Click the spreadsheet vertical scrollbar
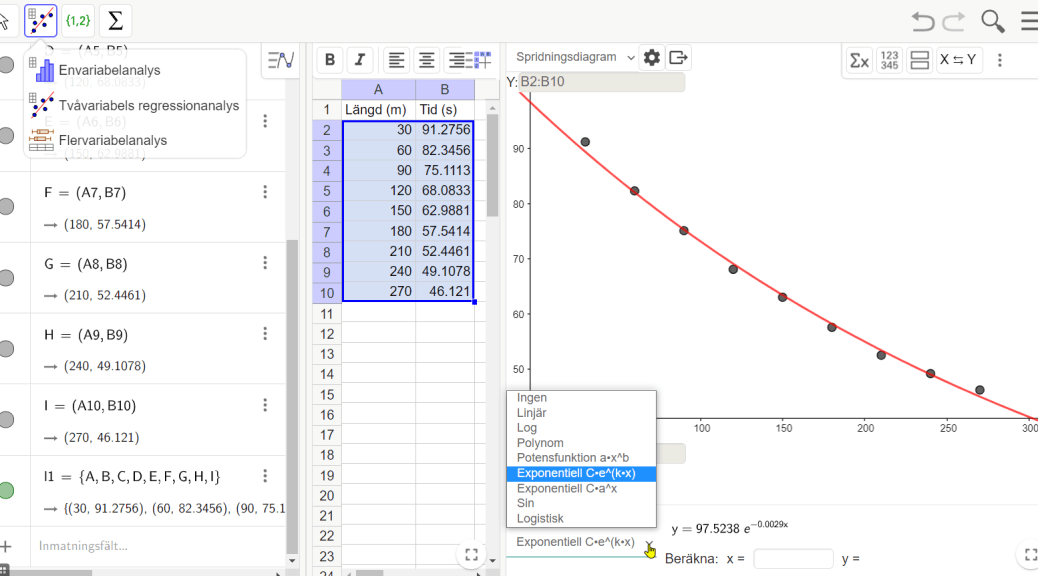 coord(492,165)
